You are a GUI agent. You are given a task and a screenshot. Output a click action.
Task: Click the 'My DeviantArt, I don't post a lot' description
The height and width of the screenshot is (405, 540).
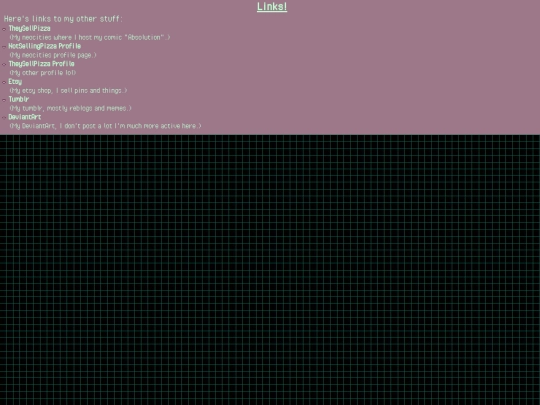tap(105, 126)
